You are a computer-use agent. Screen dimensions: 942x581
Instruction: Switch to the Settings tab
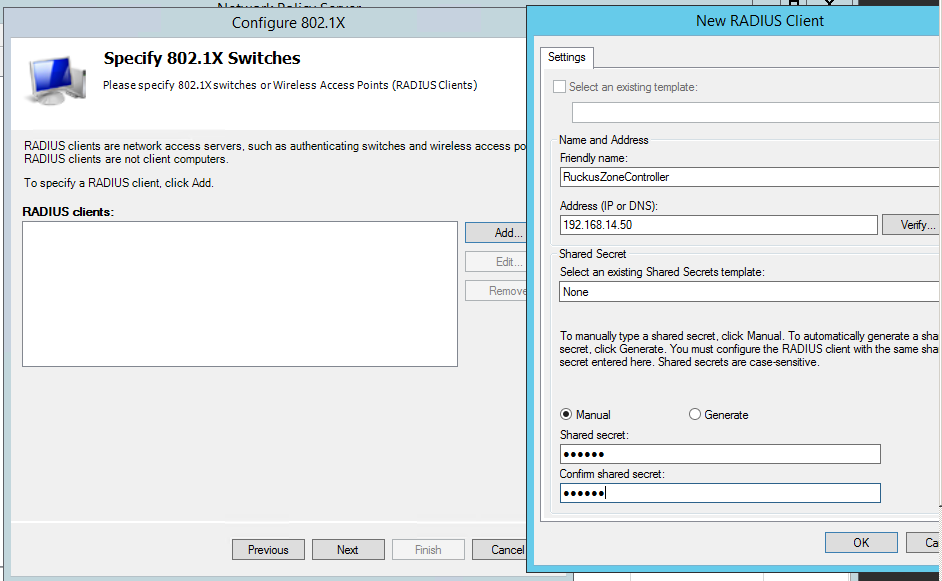click(x=567, y=58)
